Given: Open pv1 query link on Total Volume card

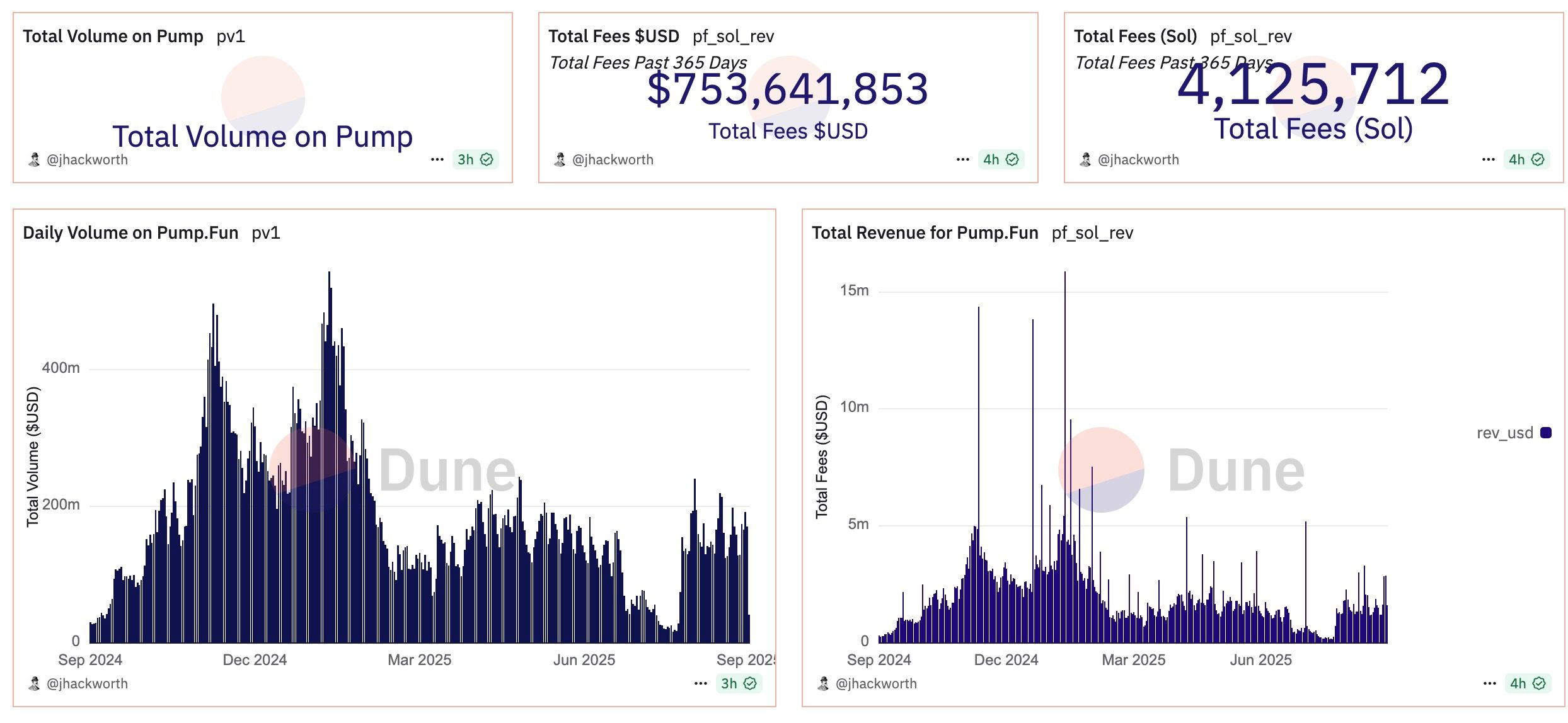Looking at the screenshot, I should point(231,37).
